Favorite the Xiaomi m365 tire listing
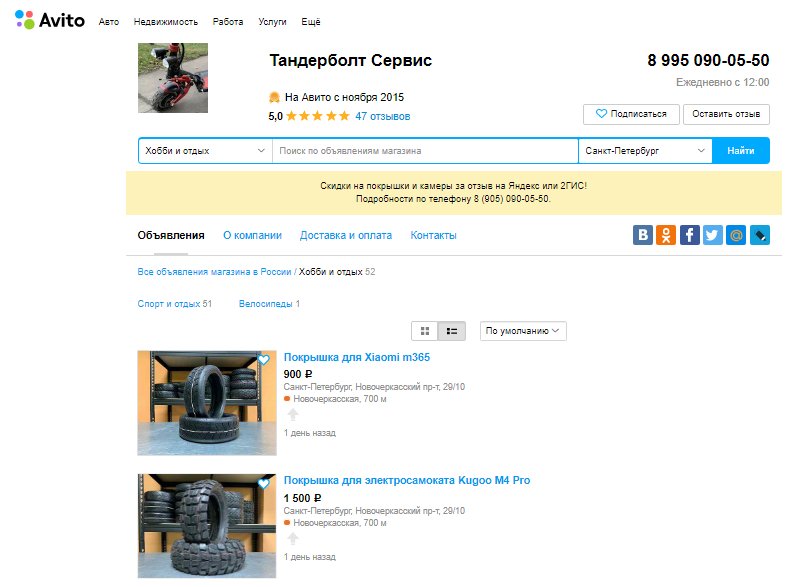The height and width of the screenshot is (587, 806). click(264, 360)
